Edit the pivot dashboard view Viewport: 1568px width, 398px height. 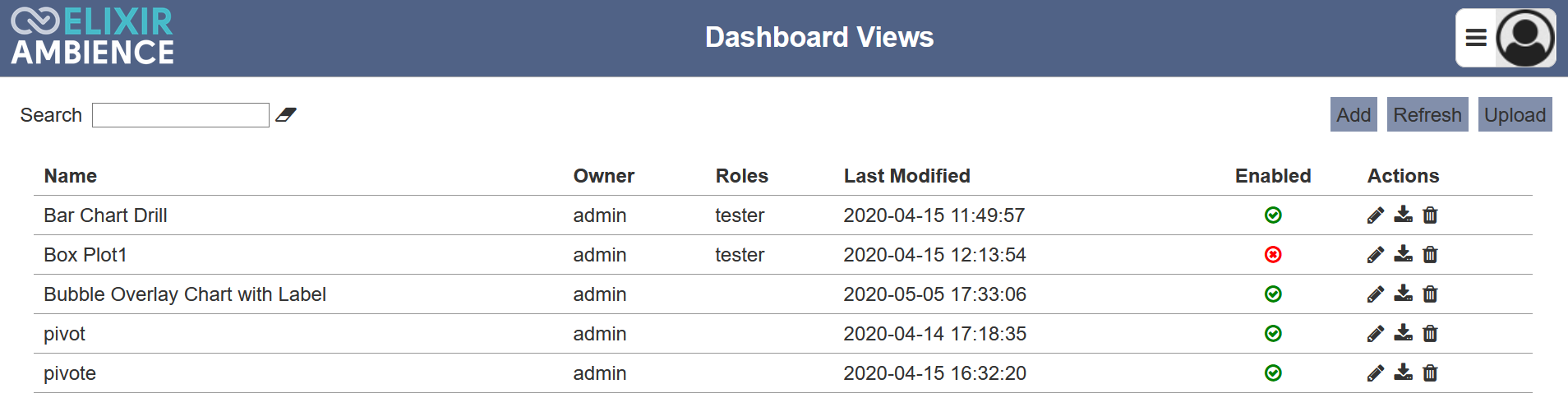(x=1376, y=334)
